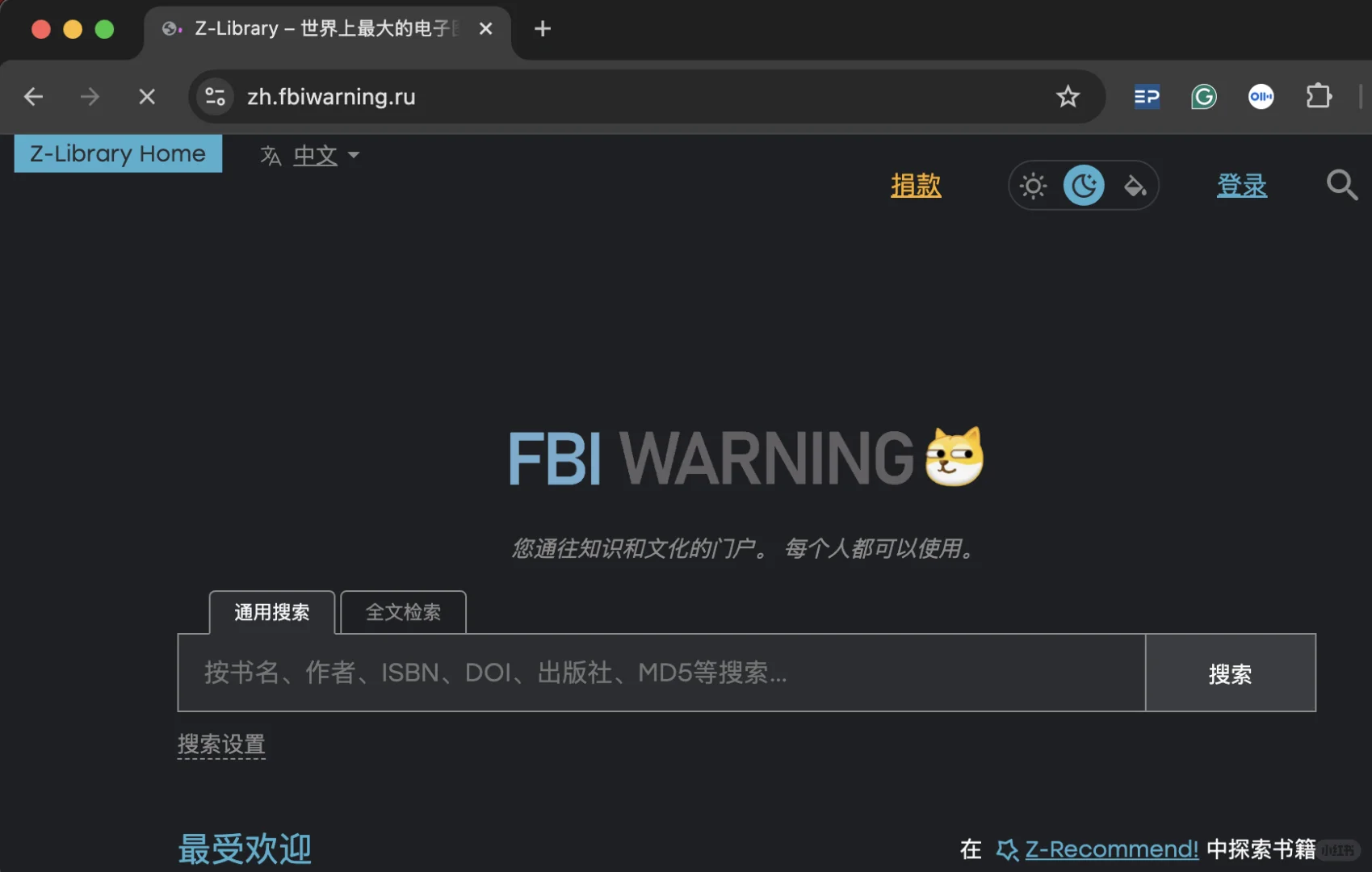The image size is (1372, 872).
Task: Open the 捐款 donation link
Action: point(916,185)
